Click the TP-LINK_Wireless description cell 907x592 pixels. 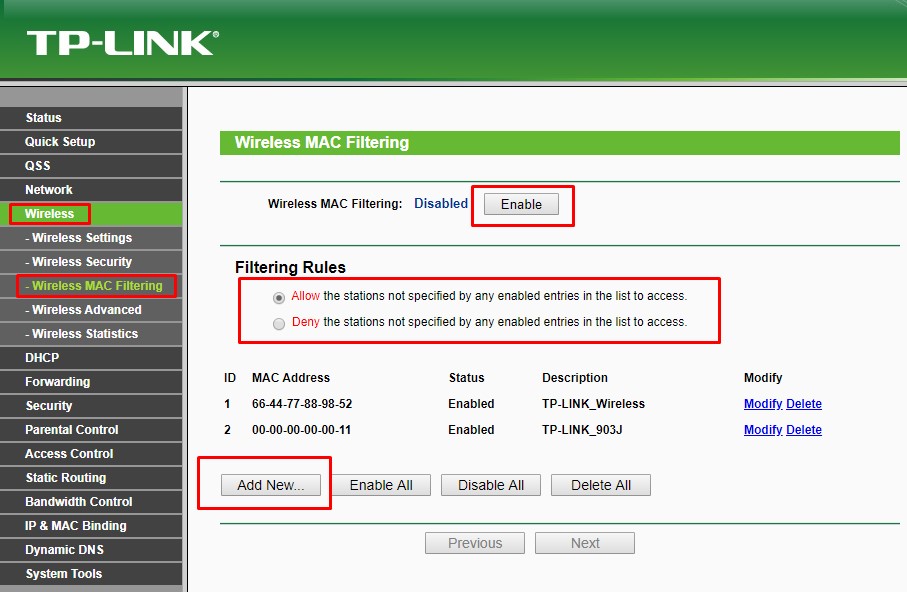click(593, 404)
